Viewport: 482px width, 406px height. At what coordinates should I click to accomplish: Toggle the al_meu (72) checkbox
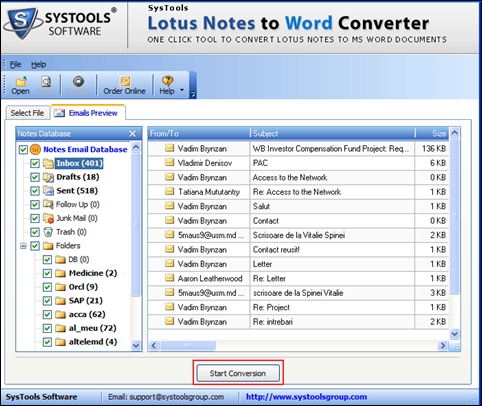[47, 328]
